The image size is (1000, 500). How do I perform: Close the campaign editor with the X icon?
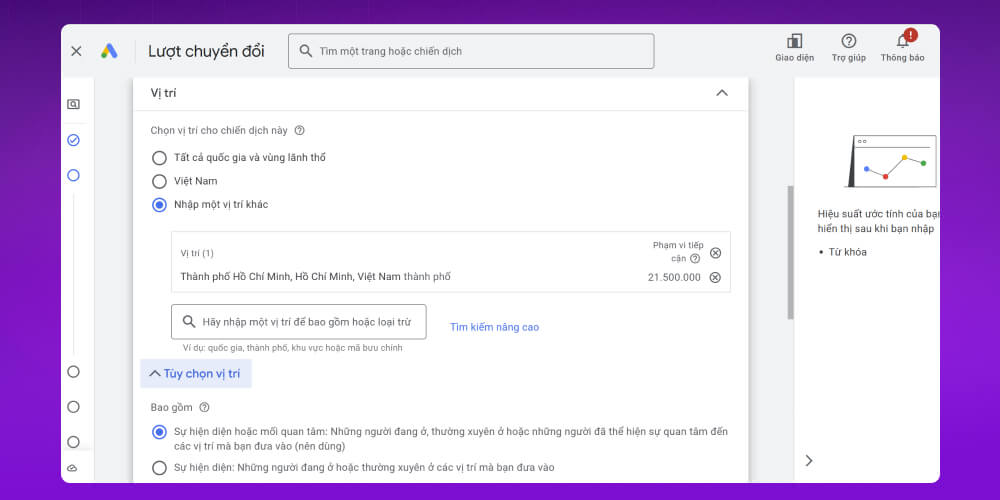(x=76, y=51)
